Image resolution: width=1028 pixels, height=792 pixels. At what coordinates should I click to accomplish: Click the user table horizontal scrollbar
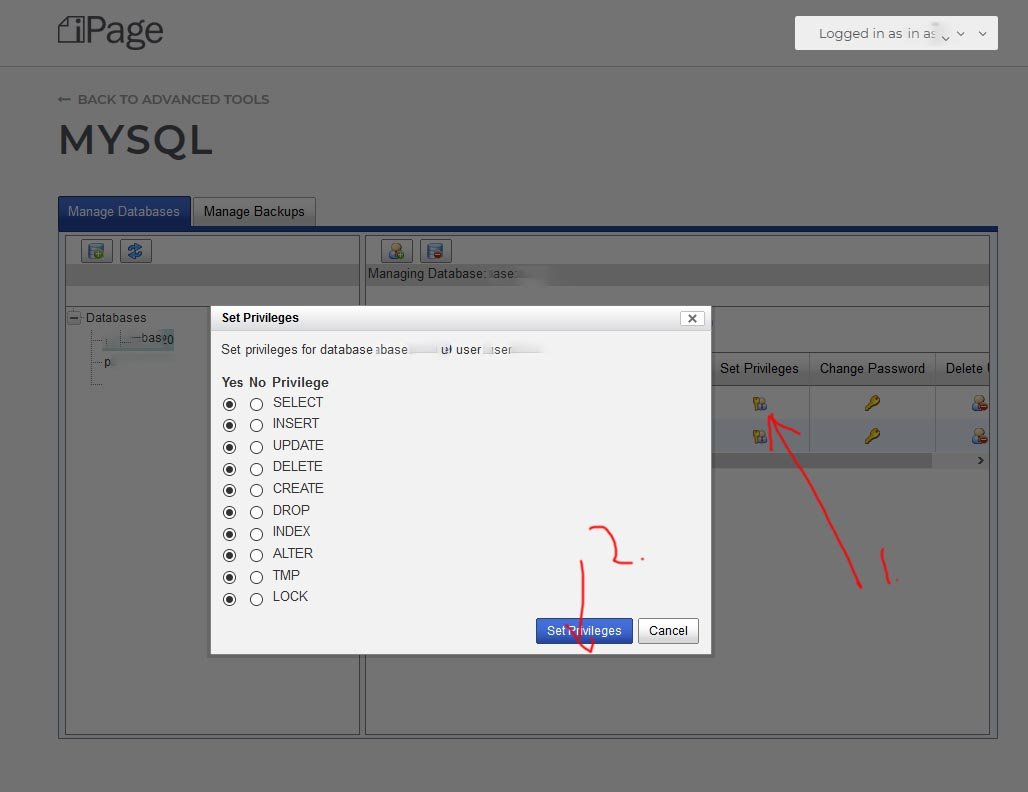pos(822,460)
